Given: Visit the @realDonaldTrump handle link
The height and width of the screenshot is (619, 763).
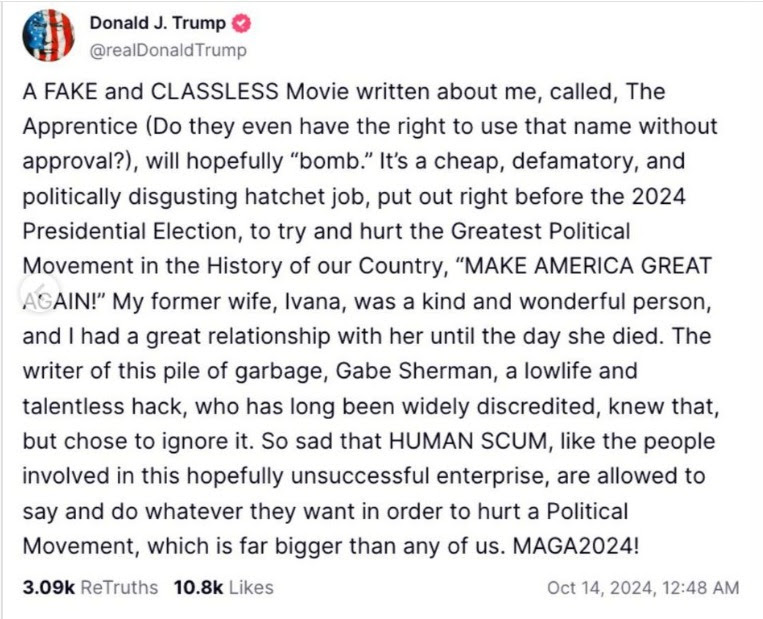Looking at the screenshot, I should coord(168,50).
